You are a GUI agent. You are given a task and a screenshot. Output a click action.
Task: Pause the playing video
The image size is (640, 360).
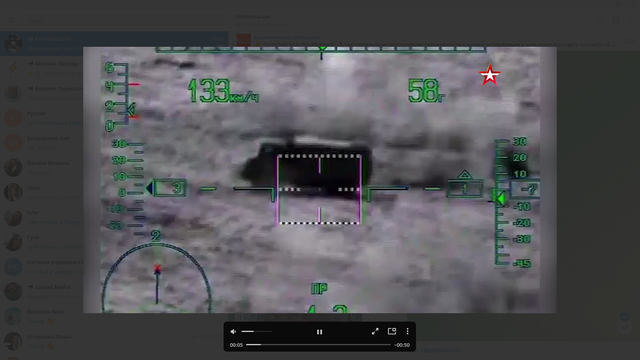point(320,332)
